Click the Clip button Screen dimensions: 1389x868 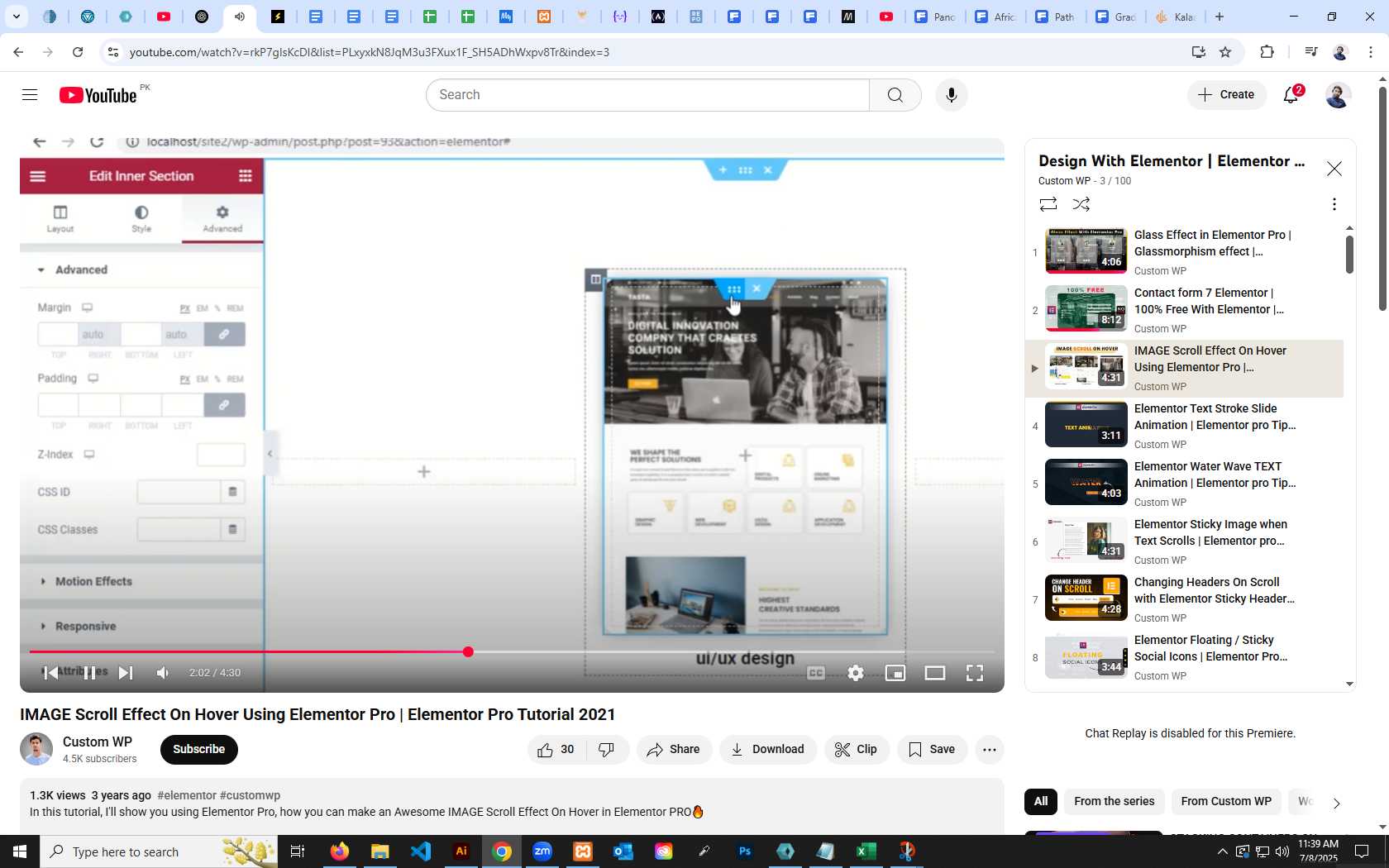(x=857, y=750)
